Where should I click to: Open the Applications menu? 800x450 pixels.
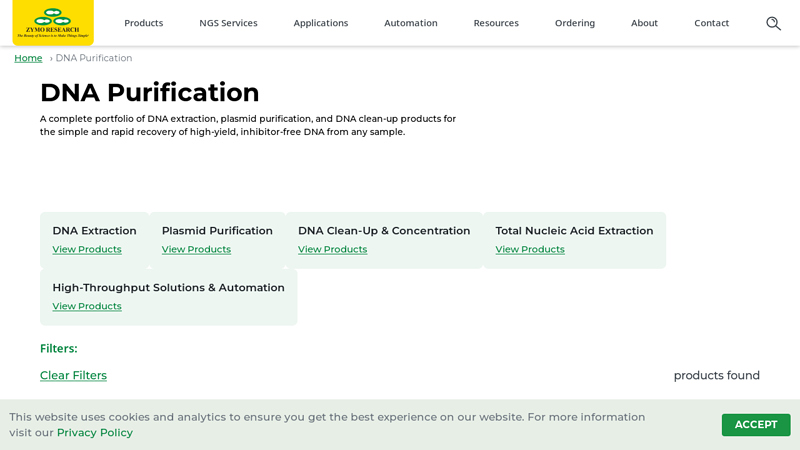point(320,23)
